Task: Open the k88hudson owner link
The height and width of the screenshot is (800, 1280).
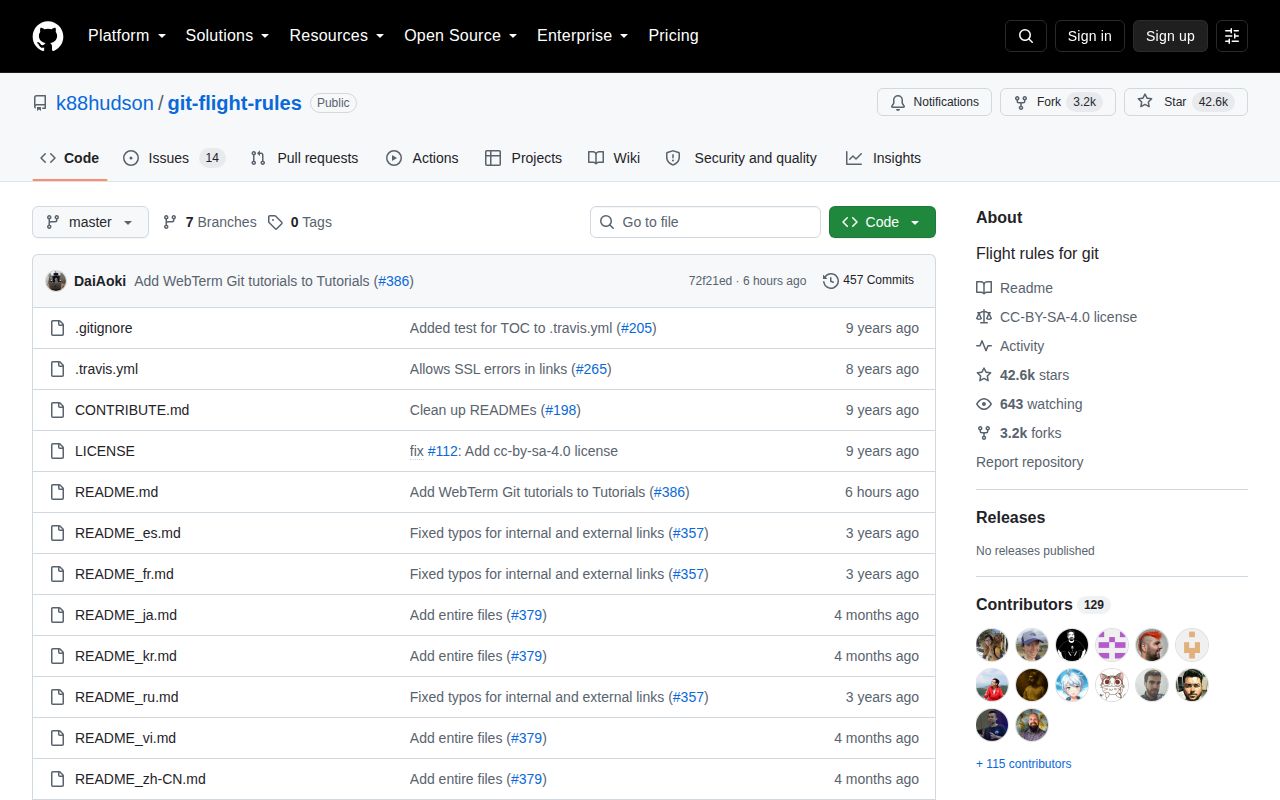Action: [105, 103]
